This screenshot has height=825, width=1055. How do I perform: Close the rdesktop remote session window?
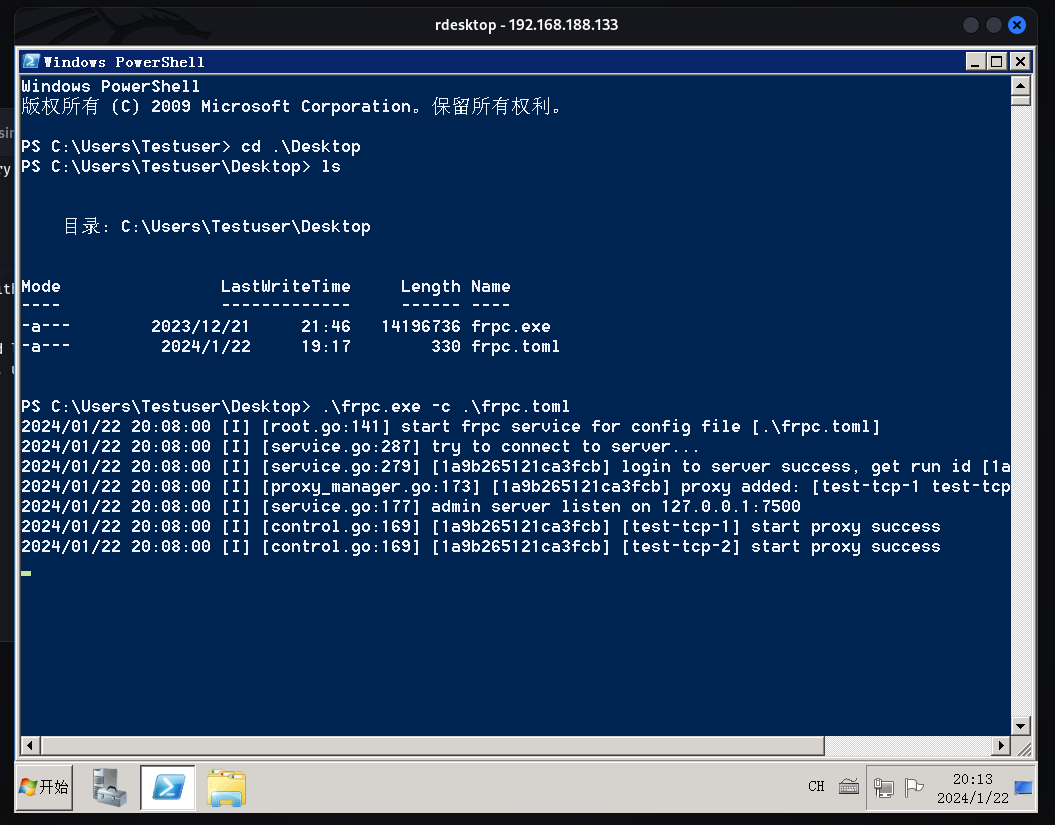1017,25
